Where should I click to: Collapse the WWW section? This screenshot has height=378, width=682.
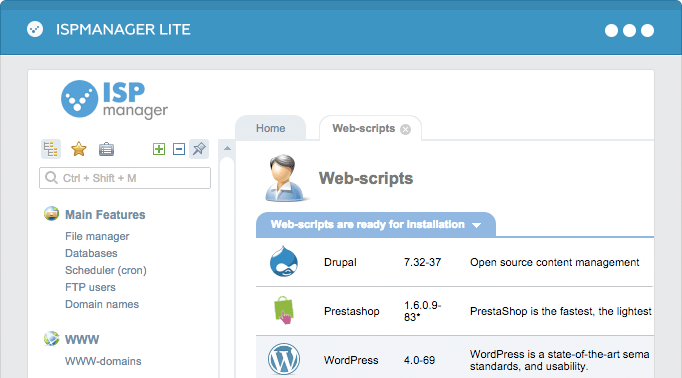point(82,339)
